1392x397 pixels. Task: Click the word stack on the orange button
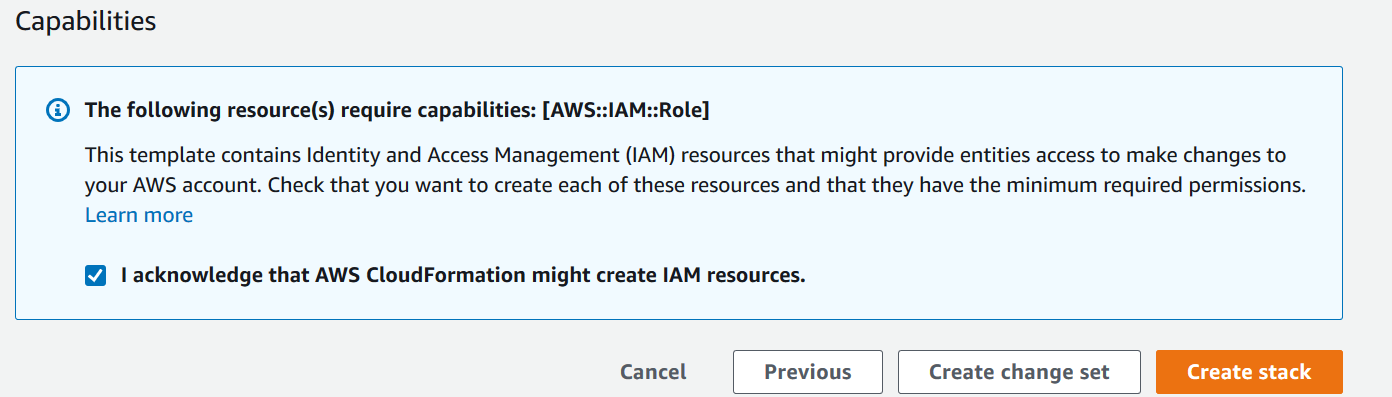point(1284,372)
